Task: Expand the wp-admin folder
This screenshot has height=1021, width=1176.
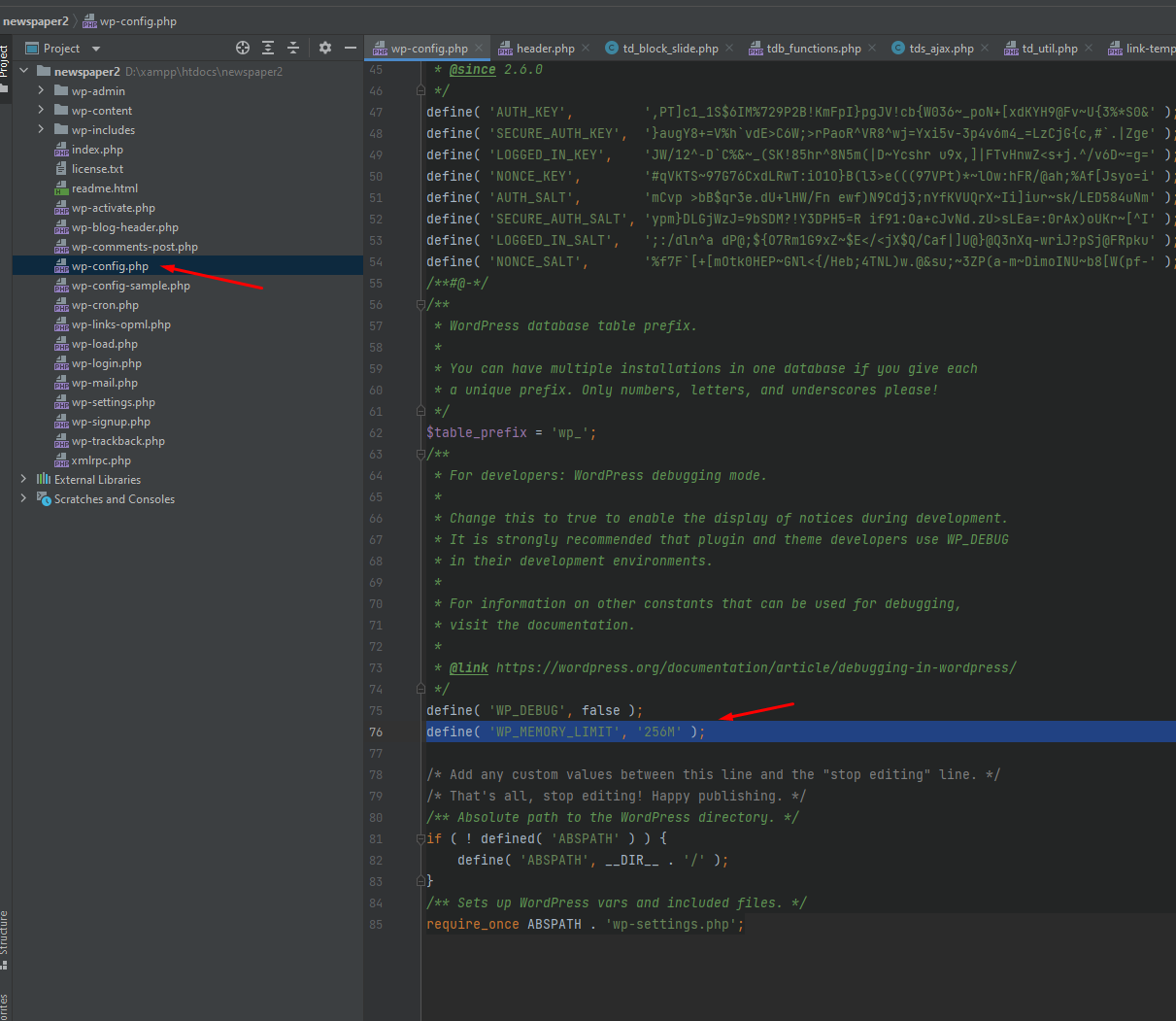Action: pyautogui.click(x=41, y=90)
